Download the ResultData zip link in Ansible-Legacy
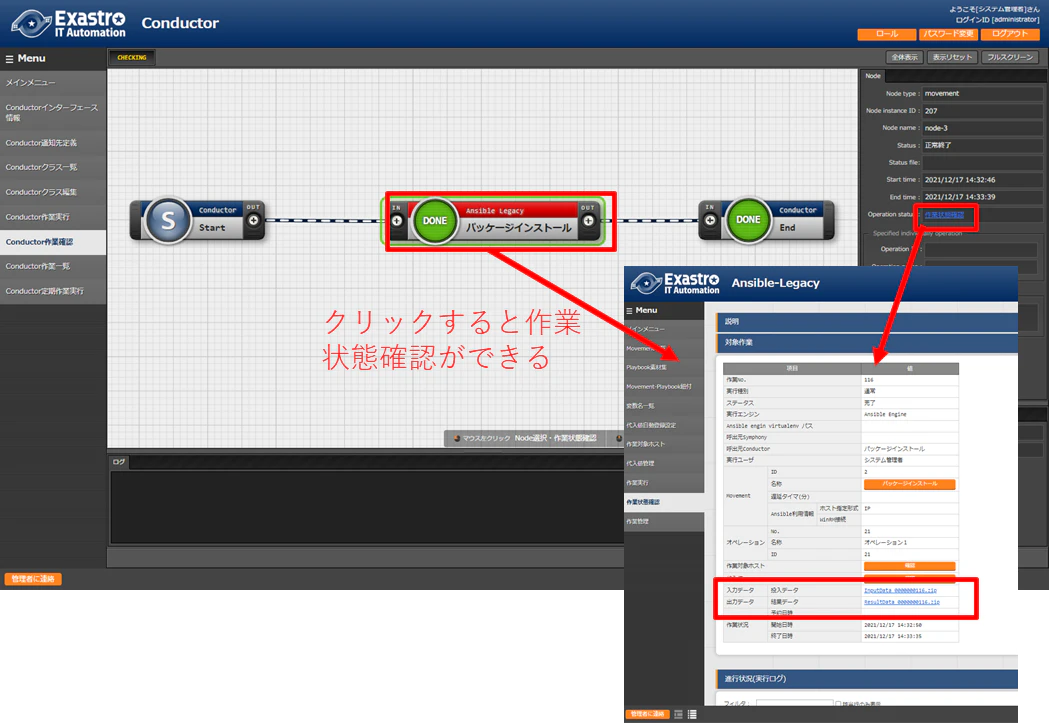This screenshot has width=1049, height=724. tap(901, 602)
